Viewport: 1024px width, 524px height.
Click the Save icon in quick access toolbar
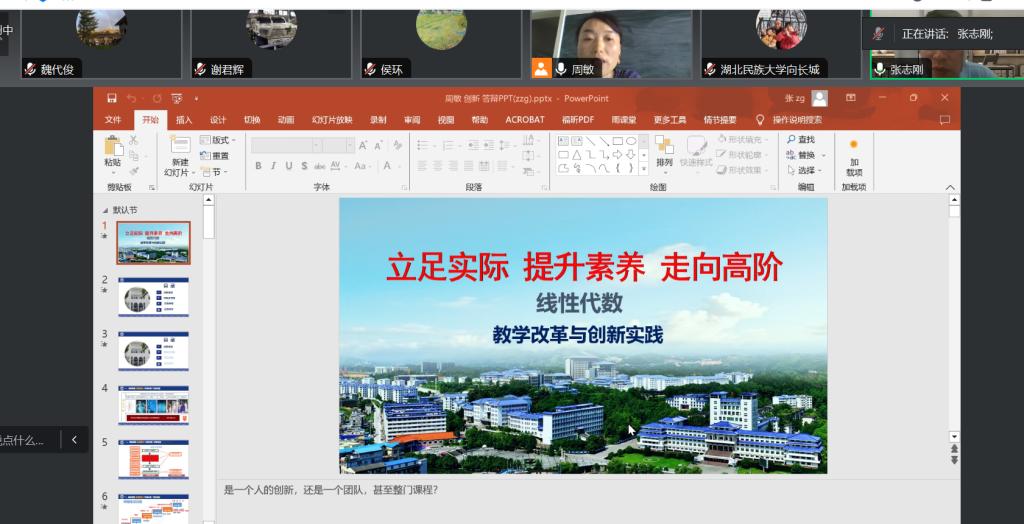(112, 98)
